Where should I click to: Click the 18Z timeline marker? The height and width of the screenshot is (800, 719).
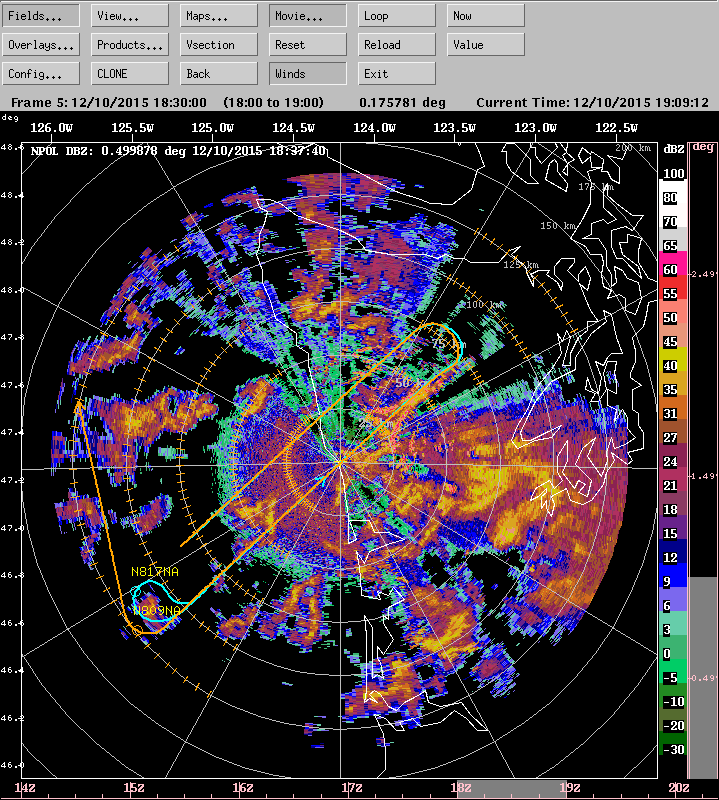tap(461, 788)
